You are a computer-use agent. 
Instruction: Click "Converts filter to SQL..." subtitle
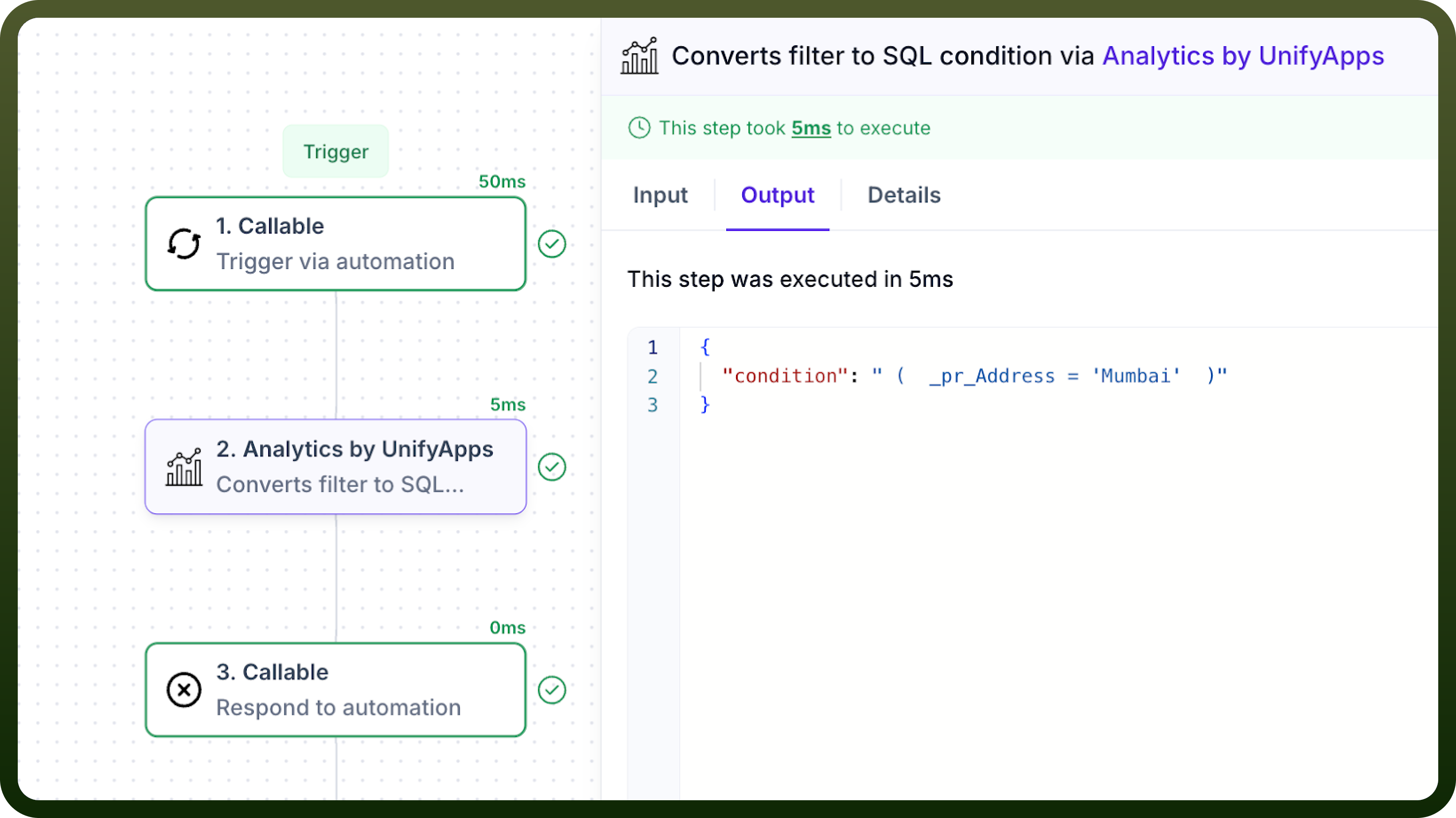pos(340,484)
